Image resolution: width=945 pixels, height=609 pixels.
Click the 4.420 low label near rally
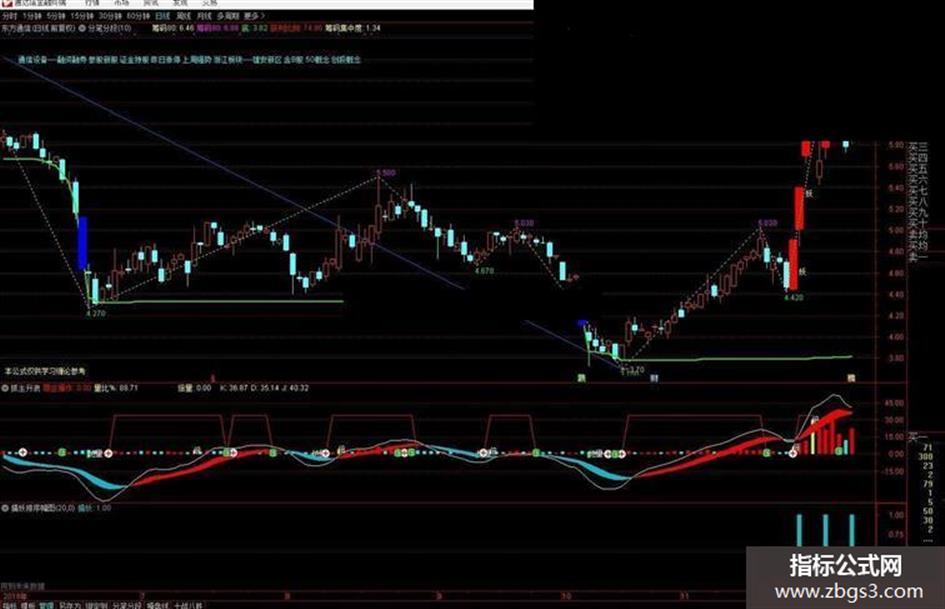point(793,297)
